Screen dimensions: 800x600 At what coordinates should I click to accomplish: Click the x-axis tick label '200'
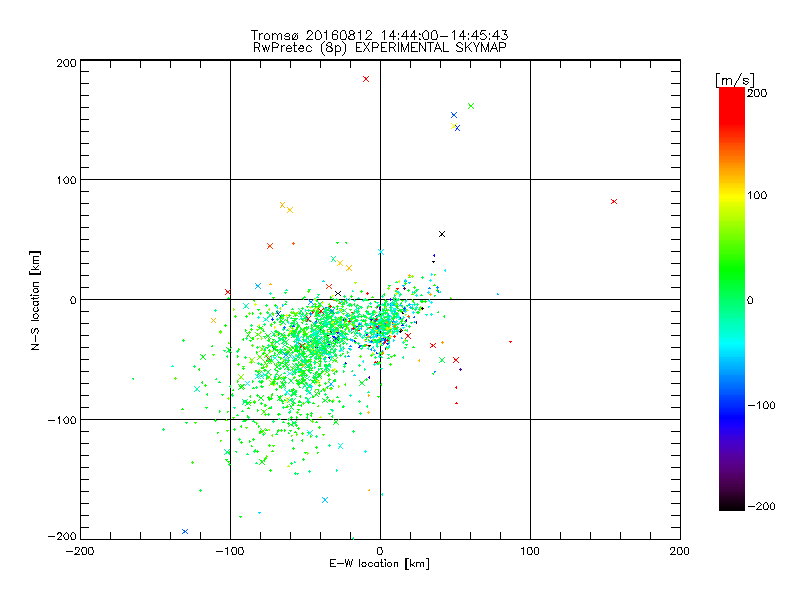680,551
